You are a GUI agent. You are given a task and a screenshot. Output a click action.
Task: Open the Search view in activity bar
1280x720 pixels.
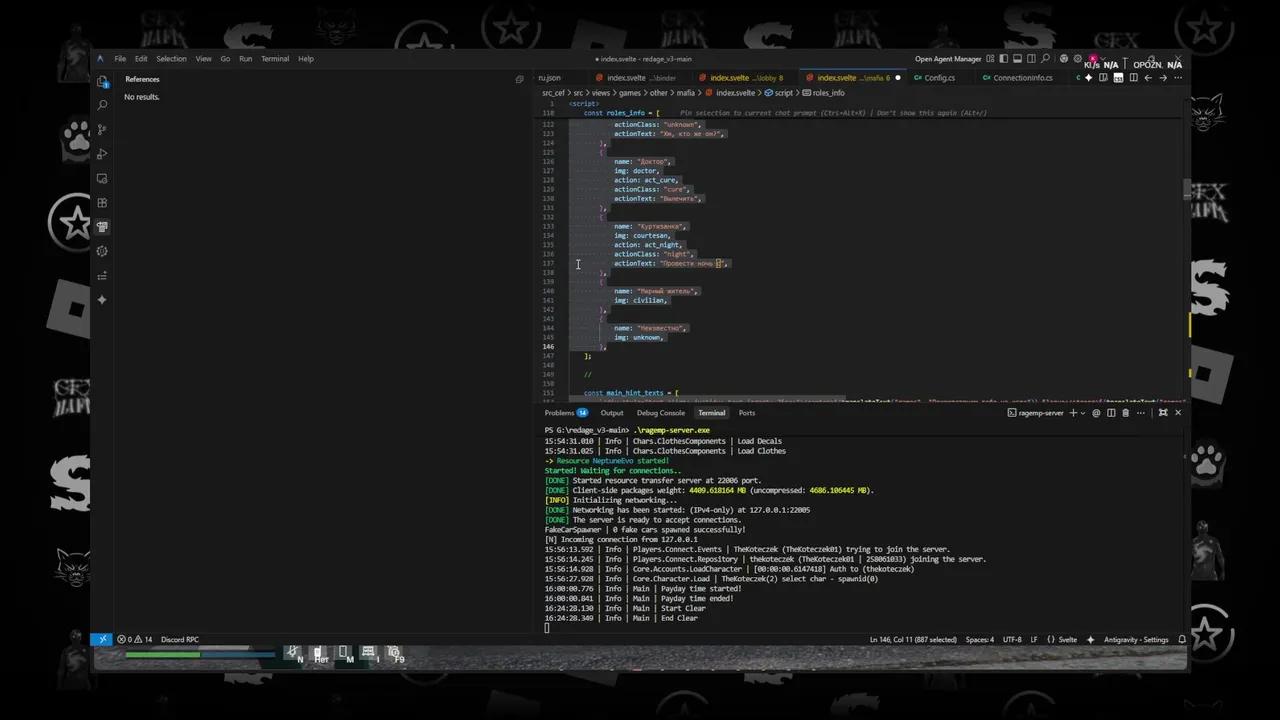click(x=102, y=105)
